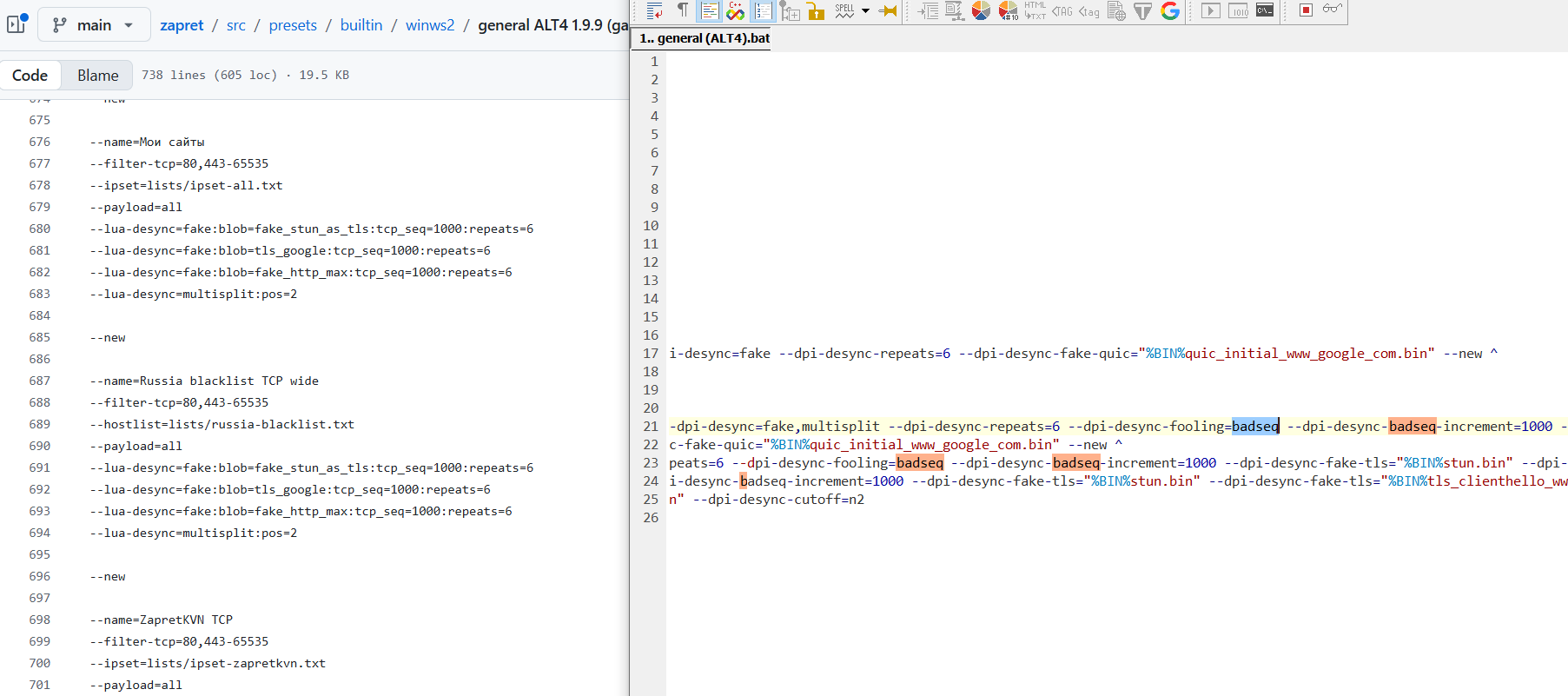Click the 1010 binary icon
1568x696 pixels.
point(1239,10)
